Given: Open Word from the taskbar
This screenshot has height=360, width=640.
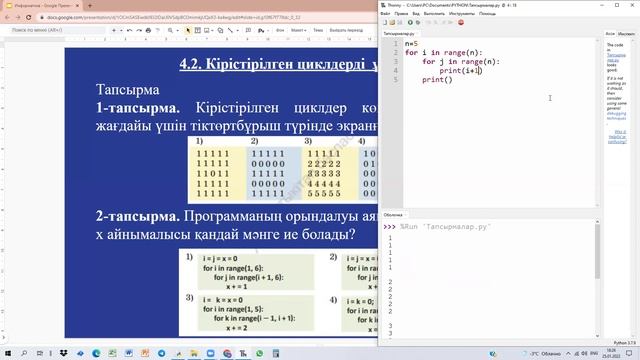Looking at the screenshot, I should [129, 353].
